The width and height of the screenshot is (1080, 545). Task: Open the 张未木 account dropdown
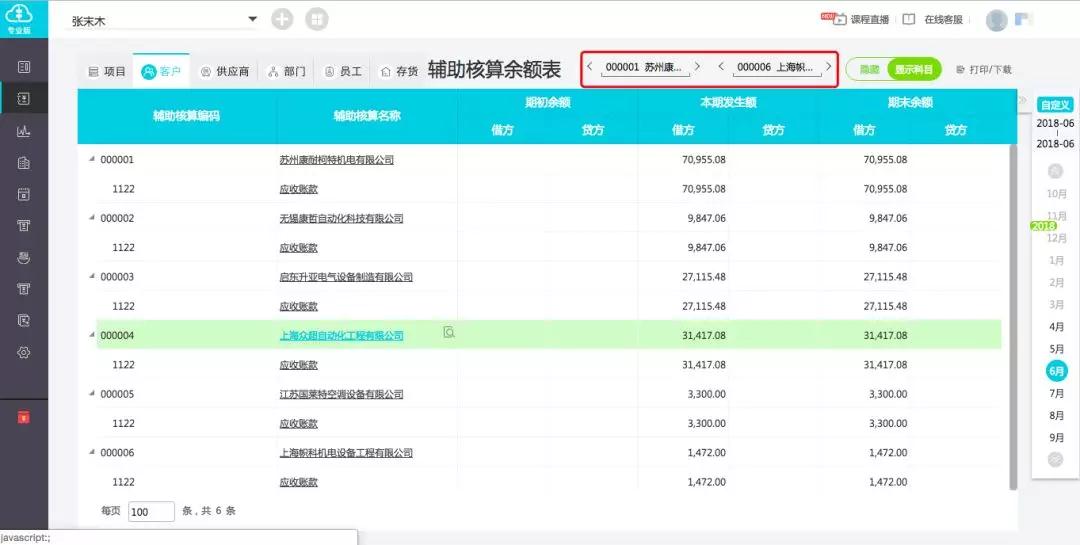coord(164,21)
